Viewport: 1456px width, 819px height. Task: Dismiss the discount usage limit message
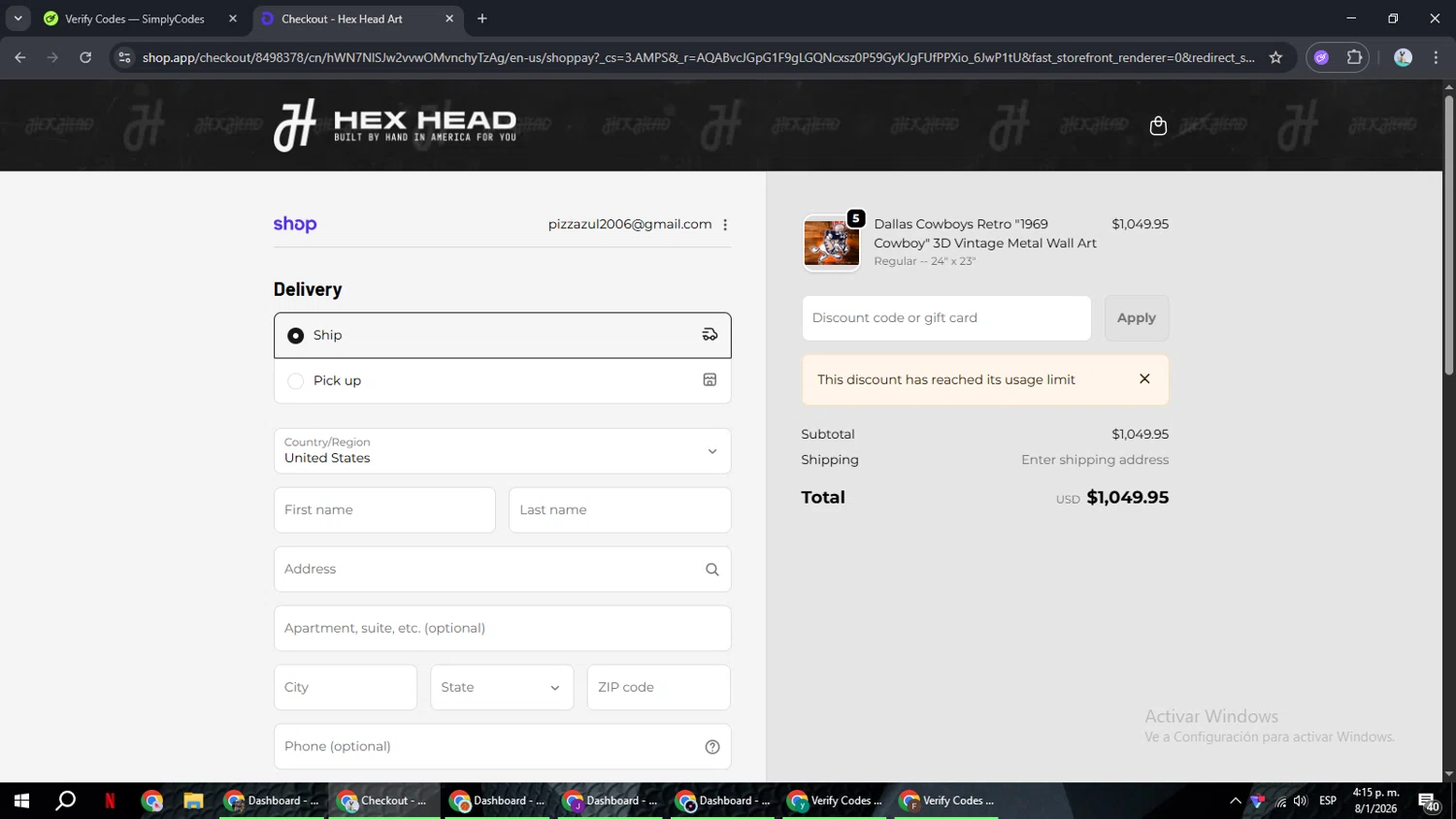pyautogui.click(x=1144, y=379)
